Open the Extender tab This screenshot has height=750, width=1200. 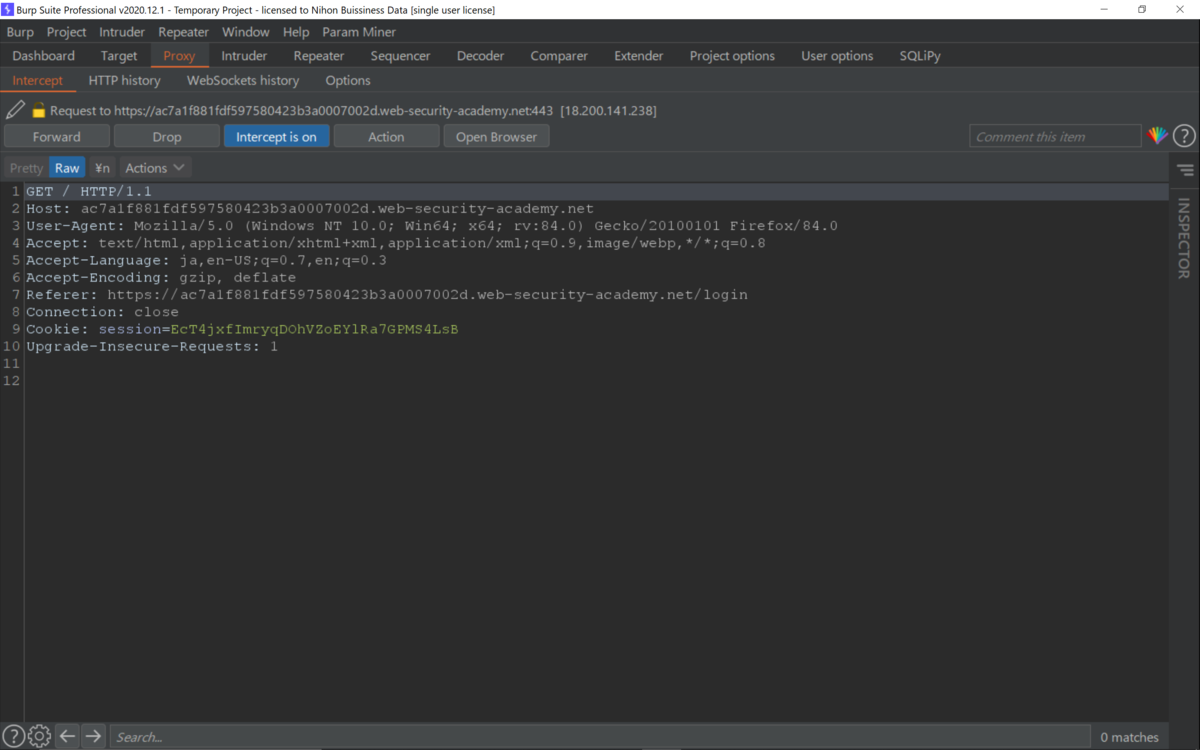tap(639, 56)
